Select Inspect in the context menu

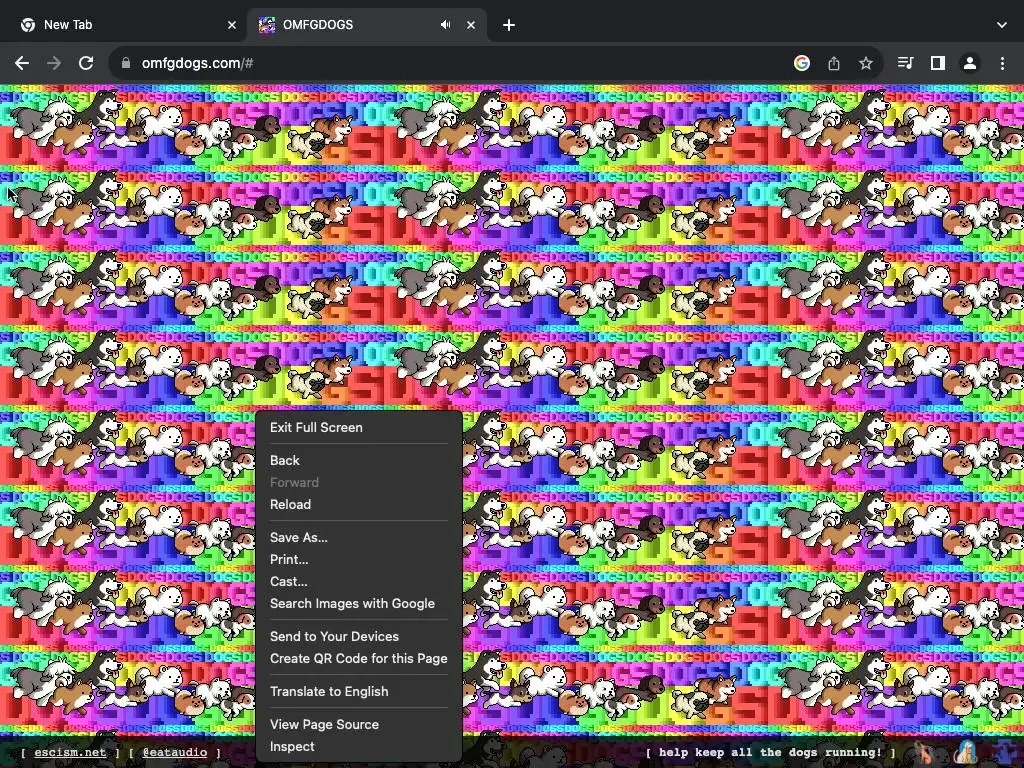359,746
